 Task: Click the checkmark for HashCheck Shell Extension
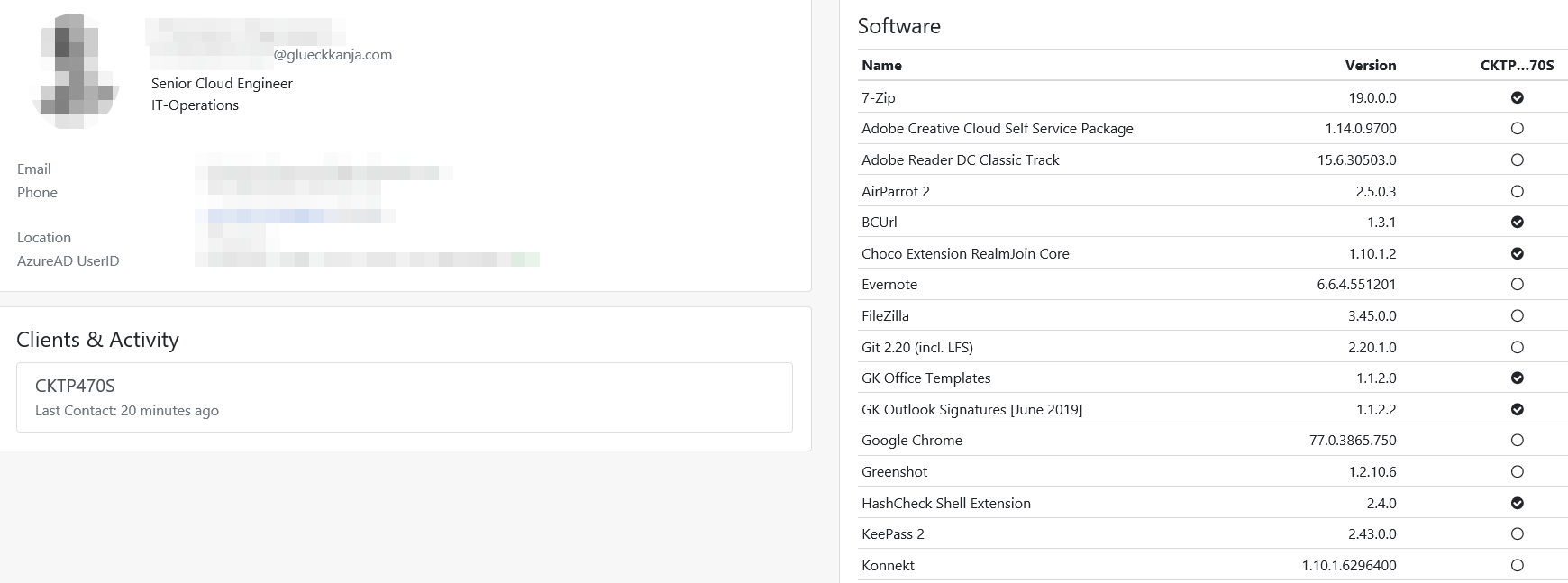(x=1518, y=503)
